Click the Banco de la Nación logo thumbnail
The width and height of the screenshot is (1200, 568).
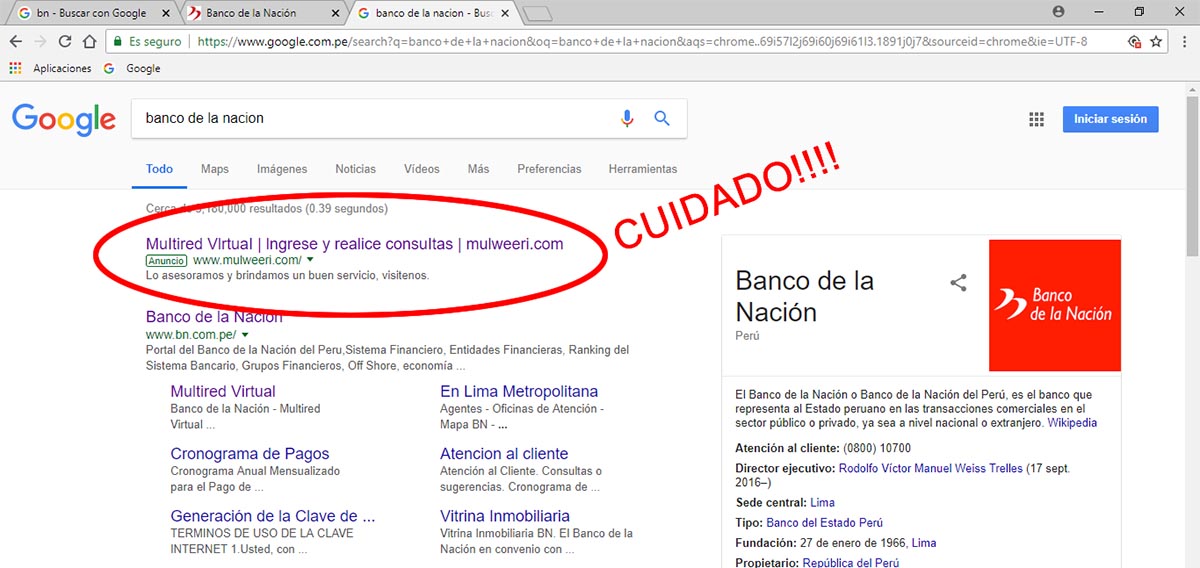pos(1054,305)
